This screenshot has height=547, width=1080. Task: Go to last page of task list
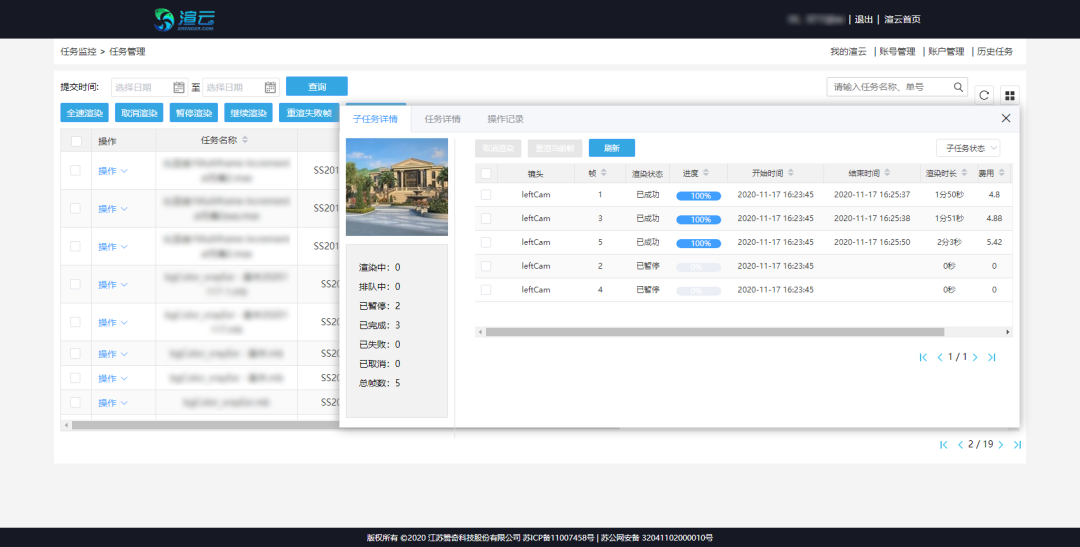(1017, 444)
